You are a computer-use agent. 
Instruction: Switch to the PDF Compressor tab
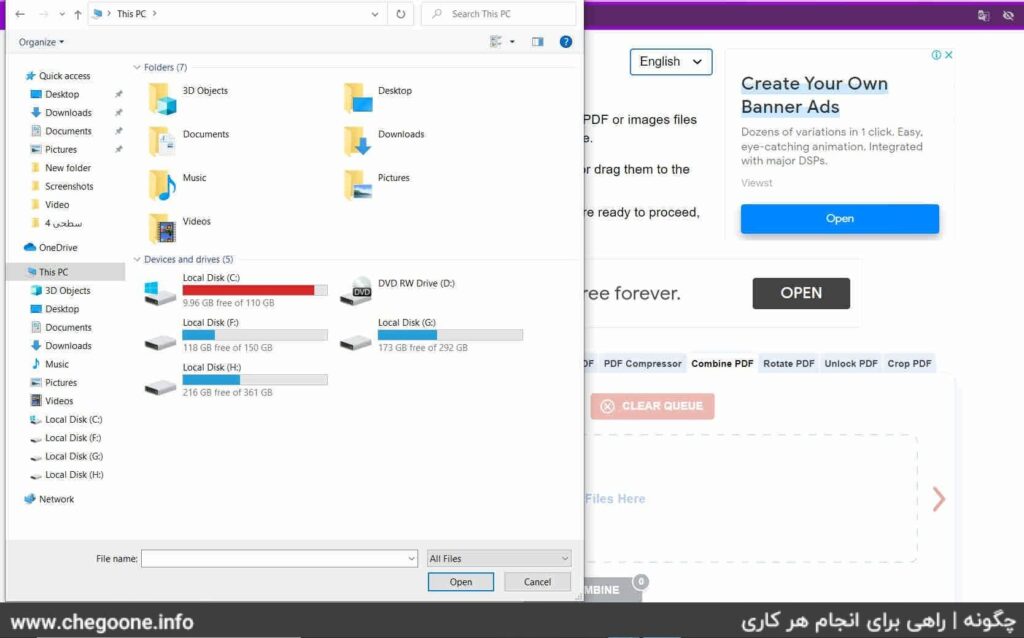(642, 364)
